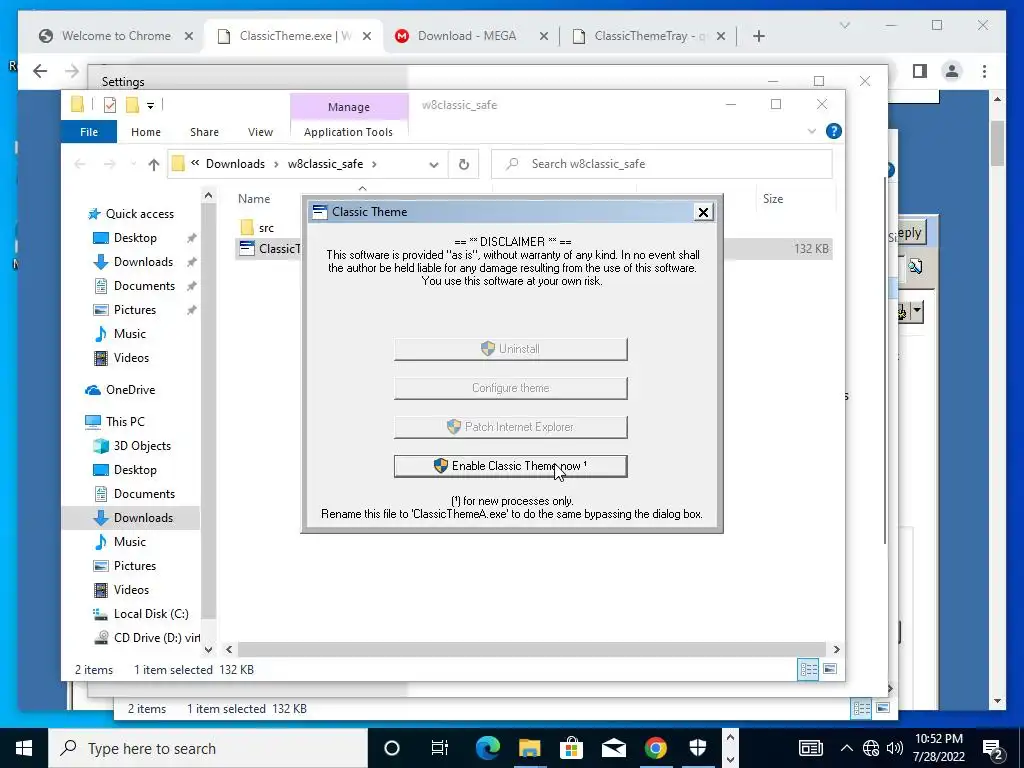Sort files by Name column header

coord(254,199)
